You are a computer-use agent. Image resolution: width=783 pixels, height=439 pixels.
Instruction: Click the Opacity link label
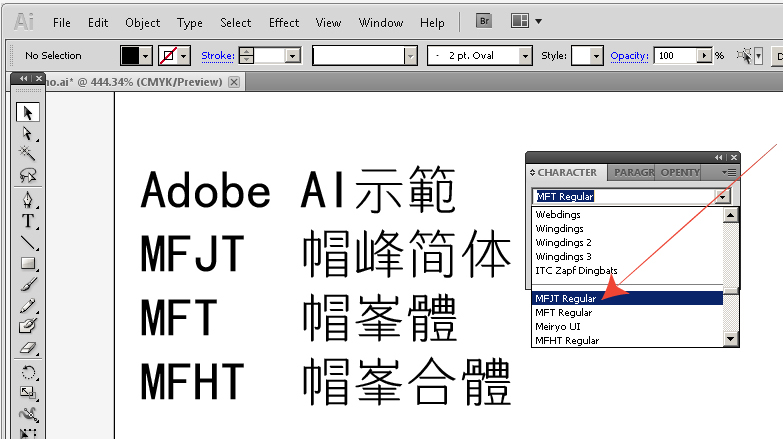click(629, 56)
